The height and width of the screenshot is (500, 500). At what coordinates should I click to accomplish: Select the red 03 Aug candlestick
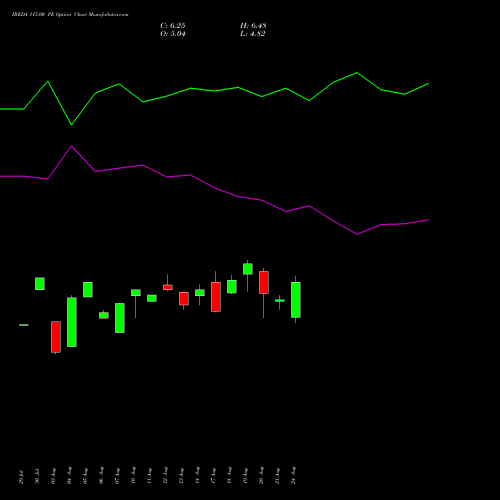click(56, 337)
